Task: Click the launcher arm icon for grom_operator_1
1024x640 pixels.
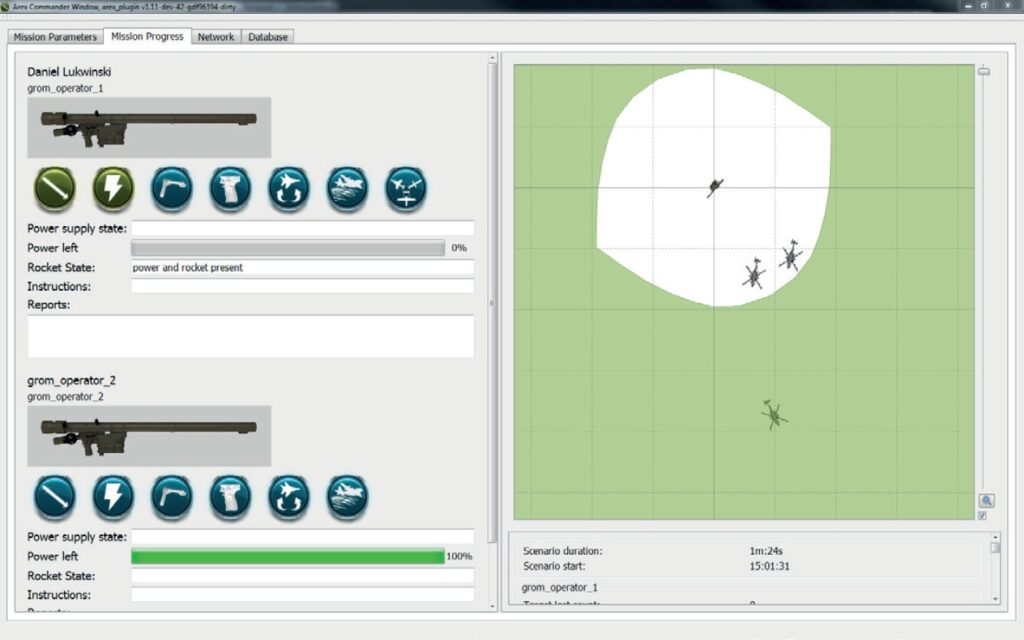Action: [172, 188]
